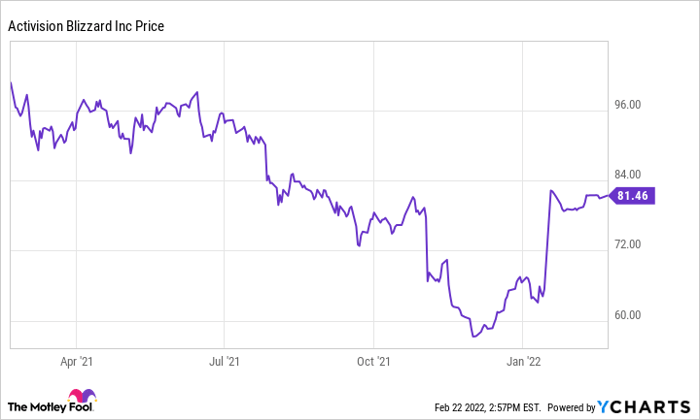Click the price line's starting peak at far left
700x420 pixels.
pyautogui.click(x=11, y=82)
